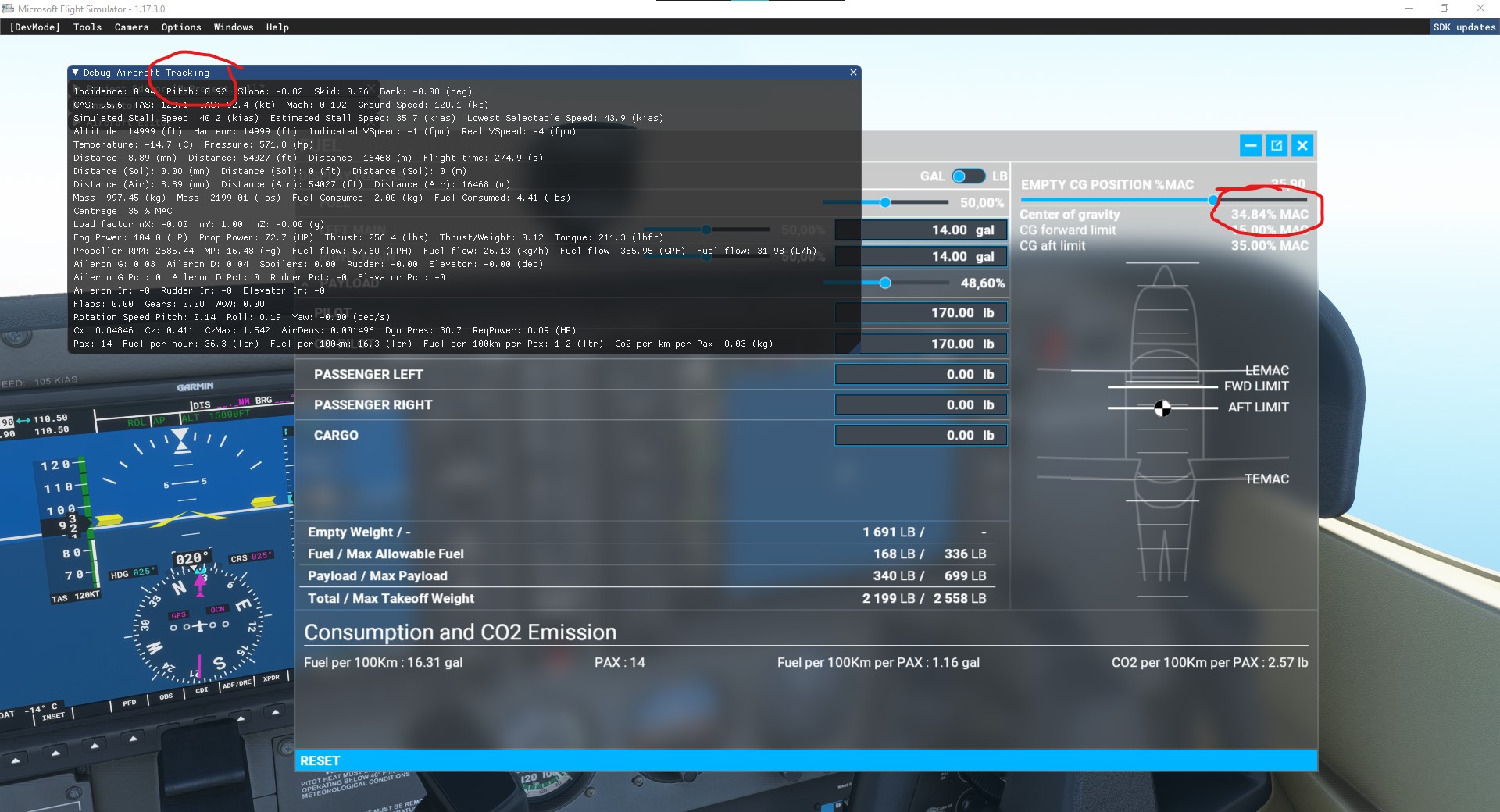Image resolution: width=1500 pixels, height=812 pixels.
Task: Open the Options menu
Action: [181, 27]
